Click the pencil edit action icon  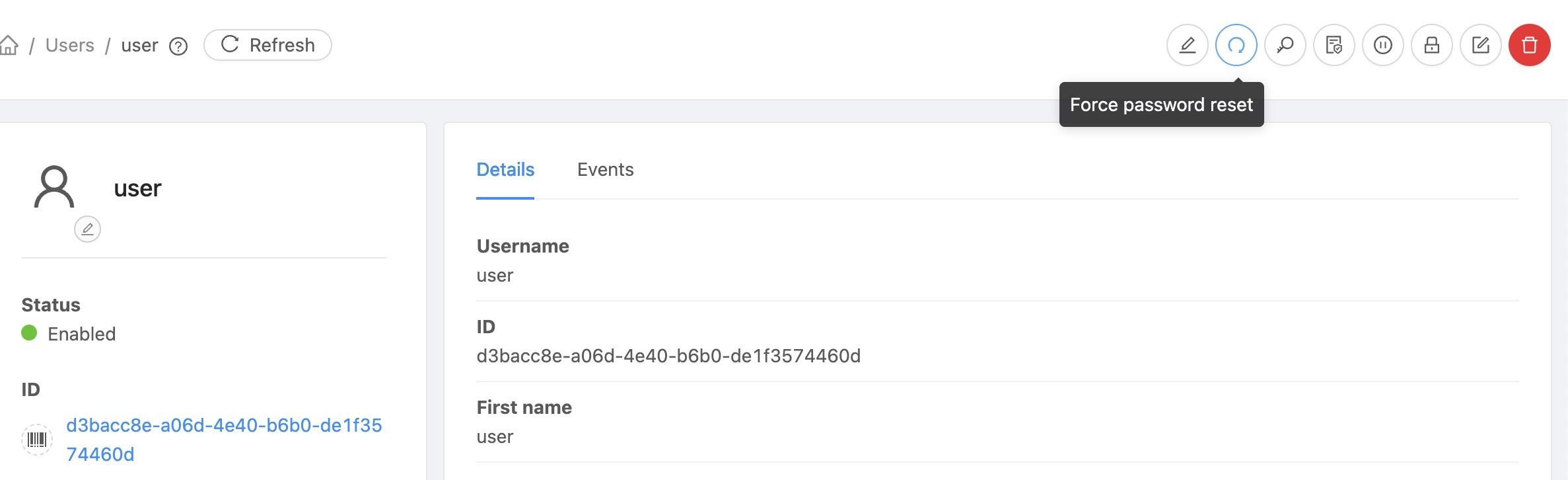(x=1187, y=45)
